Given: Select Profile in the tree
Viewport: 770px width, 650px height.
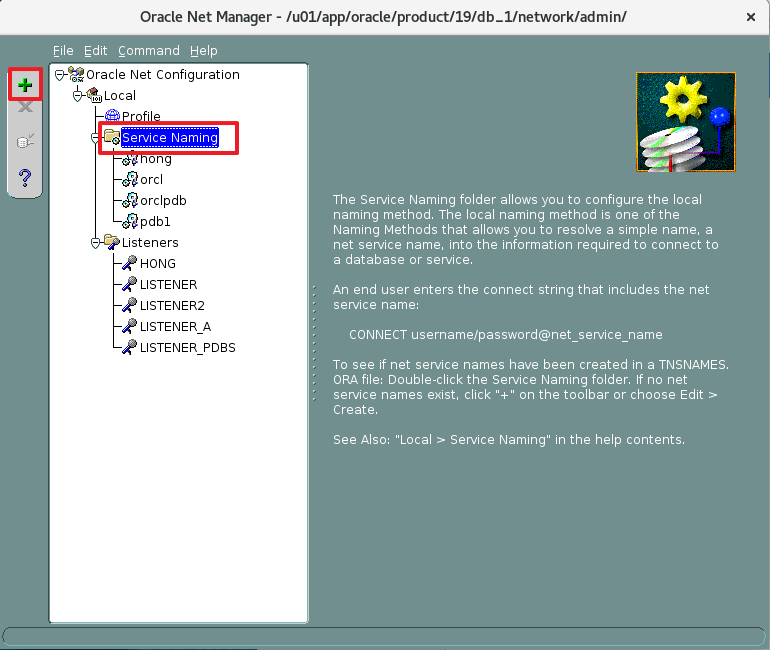Looking at the screenshot, I should pyautogui.click(x=141, y=116).
